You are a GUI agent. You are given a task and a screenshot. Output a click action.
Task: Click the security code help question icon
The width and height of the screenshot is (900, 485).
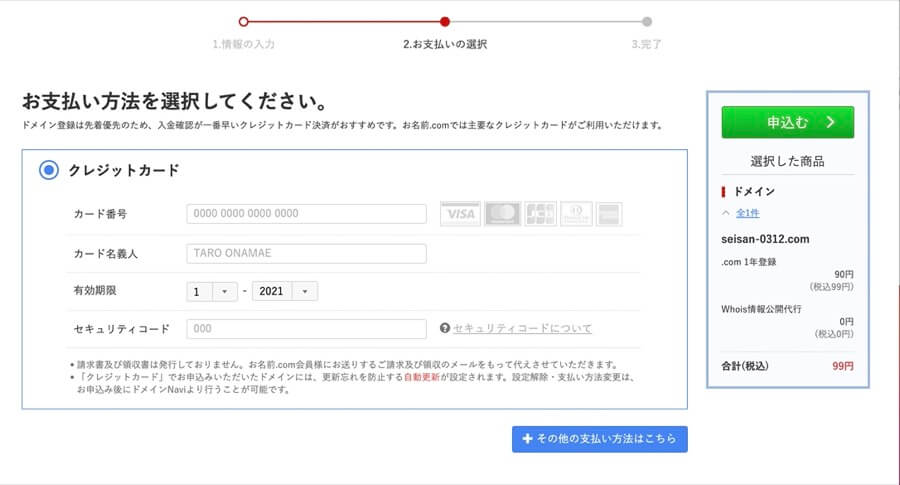tap(445, 328)
